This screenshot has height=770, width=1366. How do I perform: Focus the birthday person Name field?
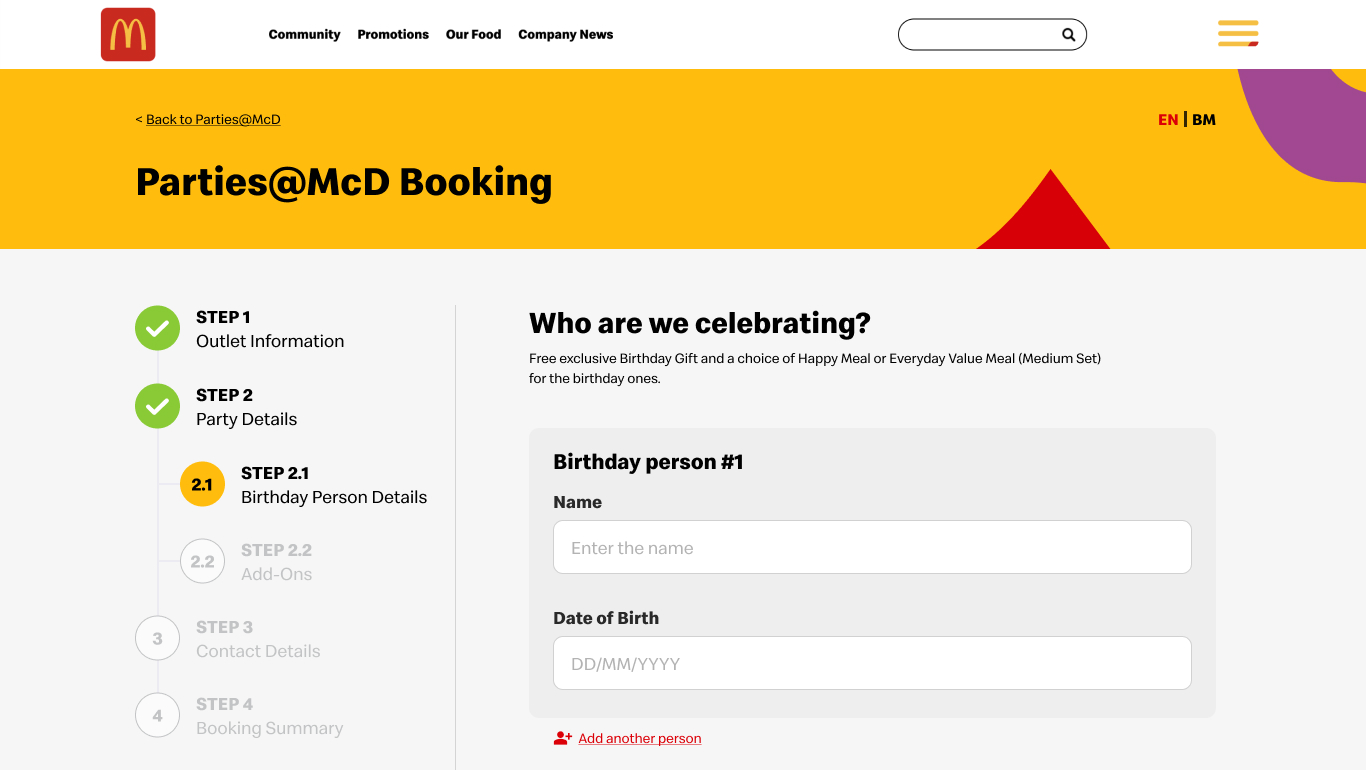[872, 547]
